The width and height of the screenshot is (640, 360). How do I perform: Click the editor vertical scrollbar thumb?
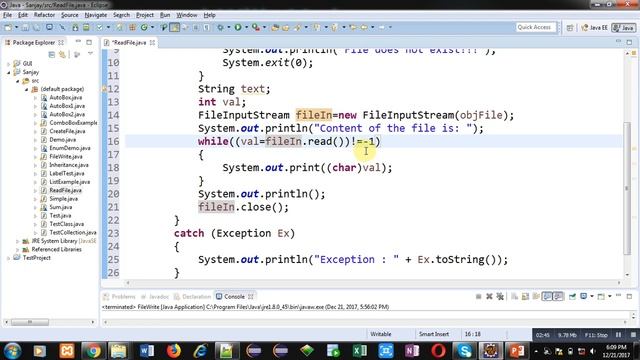[628, 189]
